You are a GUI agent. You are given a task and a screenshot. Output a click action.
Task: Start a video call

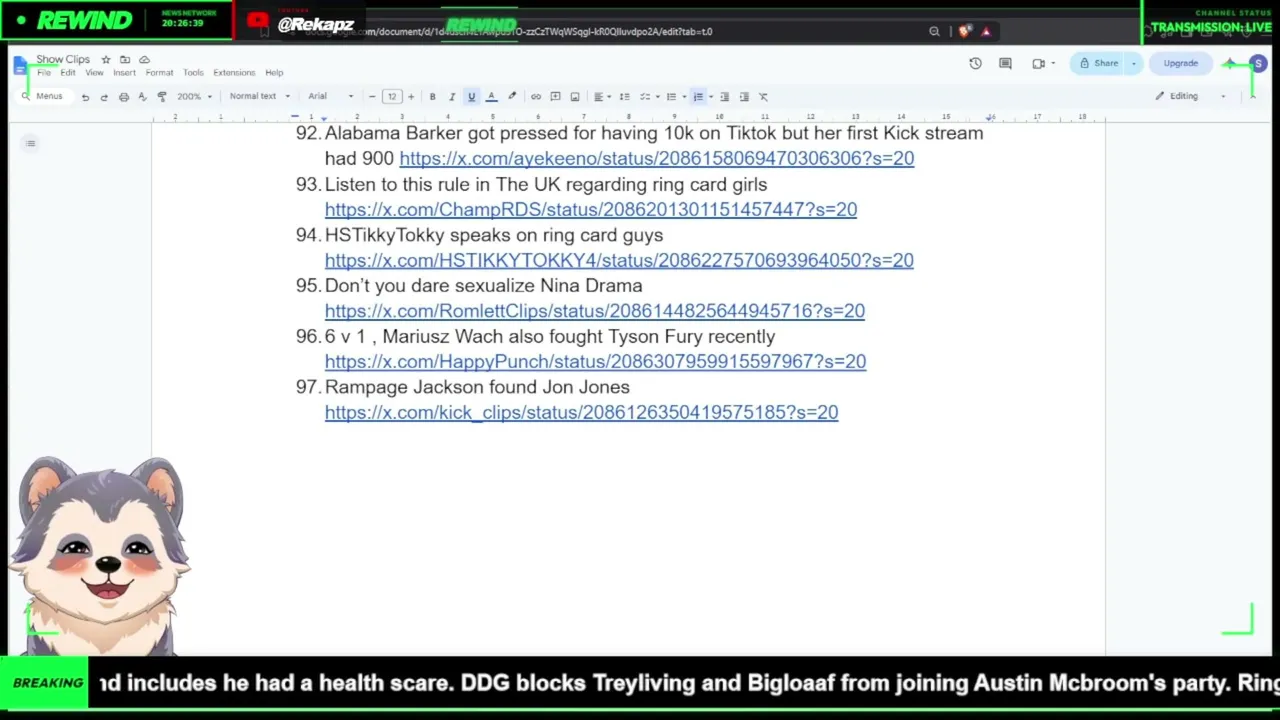(x=1038, y=64)
